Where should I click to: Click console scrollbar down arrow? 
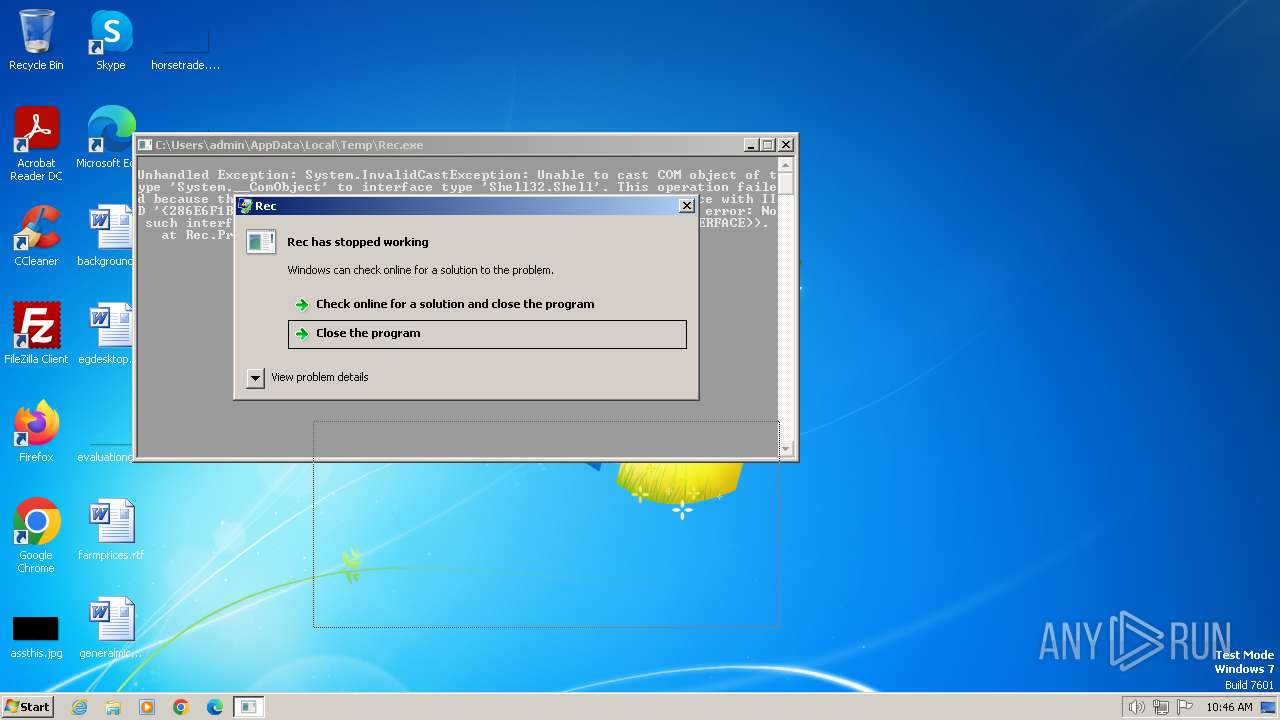pos(787,449)
